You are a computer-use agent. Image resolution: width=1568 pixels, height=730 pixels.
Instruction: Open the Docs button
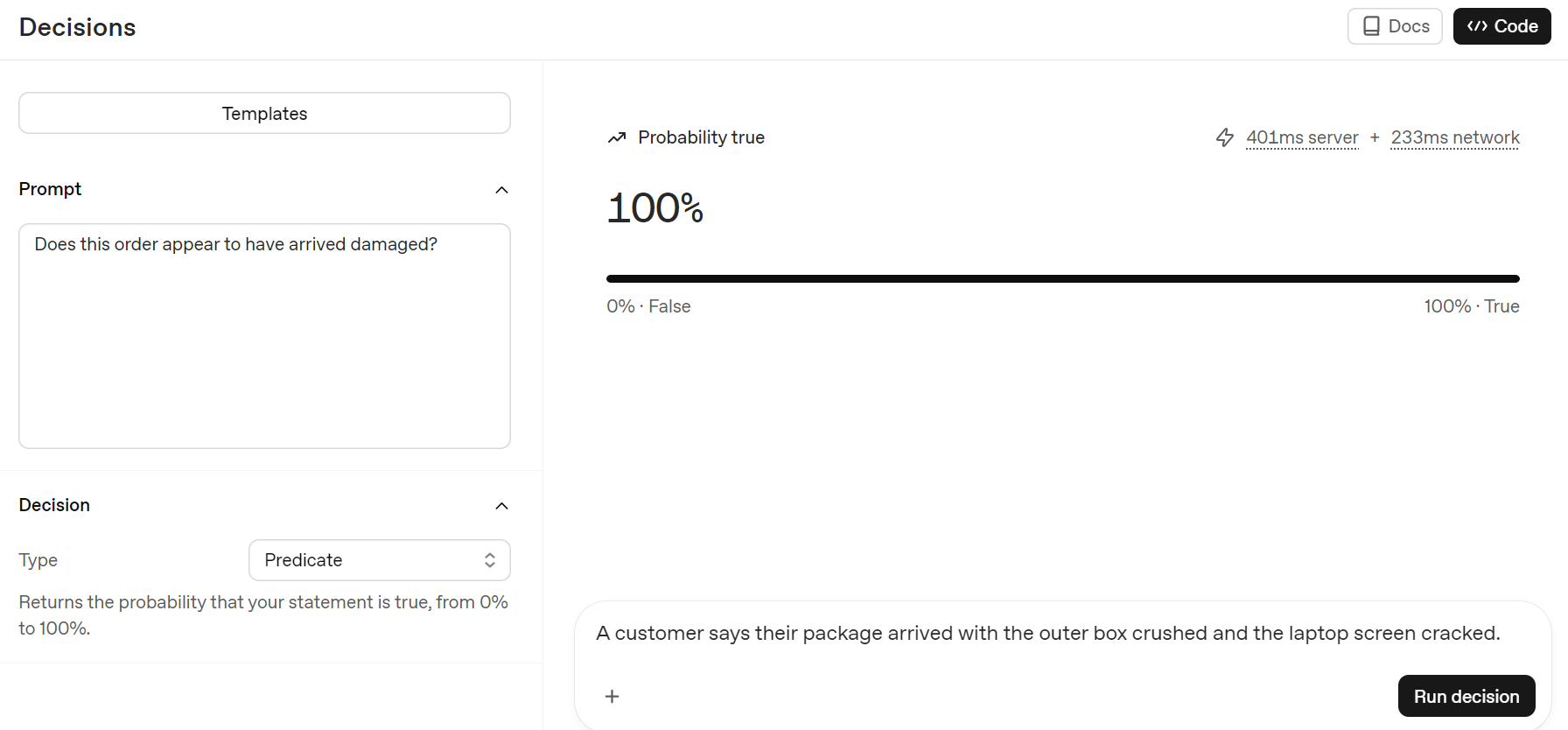[x=1395, y=26]
